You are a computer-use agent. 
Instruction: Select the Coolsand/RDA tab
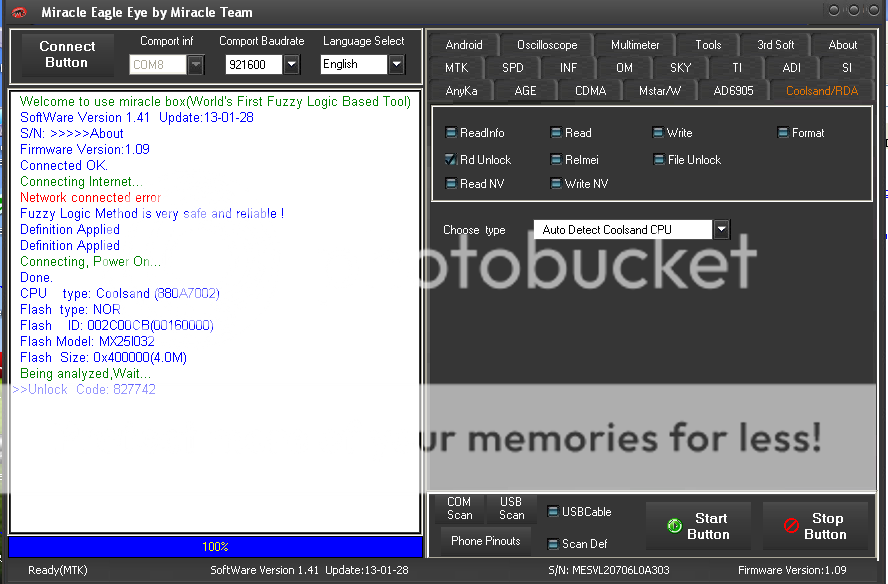click(822, 91)
